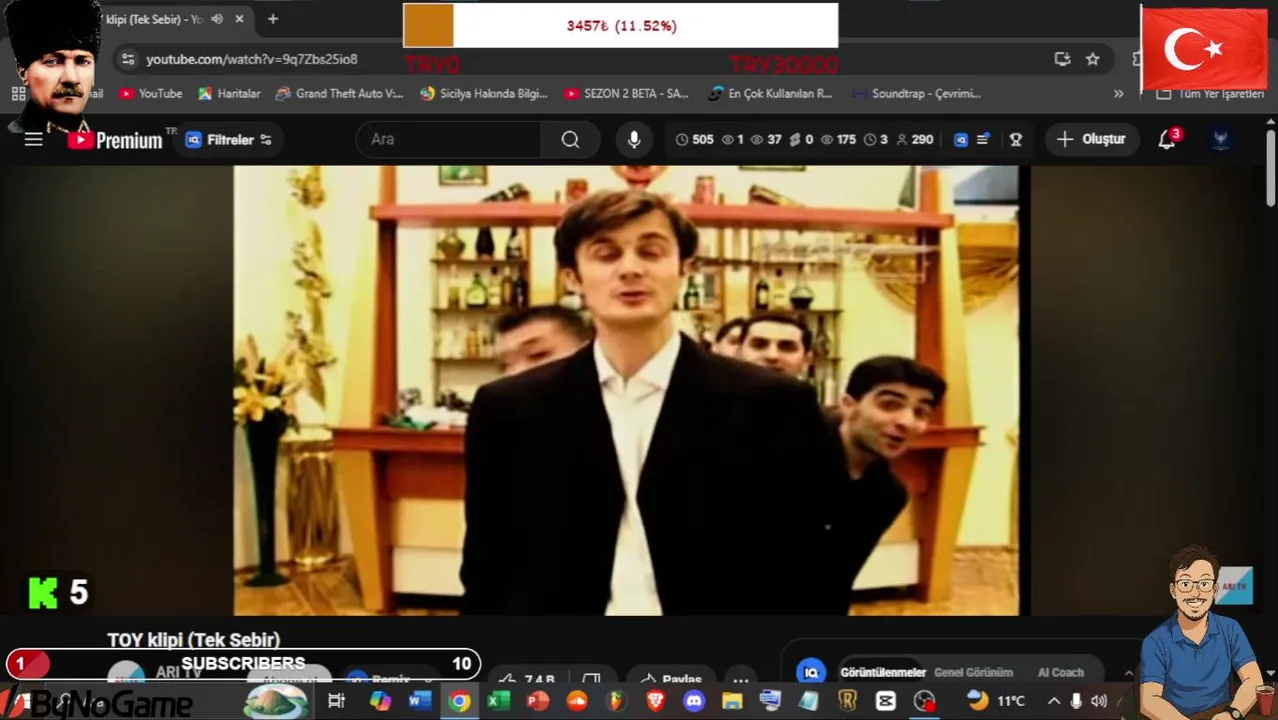This screenshot has width=1278, height=720.
Task: Click the 290 subscribers stat in vidIQ bar
Action: 914,139
